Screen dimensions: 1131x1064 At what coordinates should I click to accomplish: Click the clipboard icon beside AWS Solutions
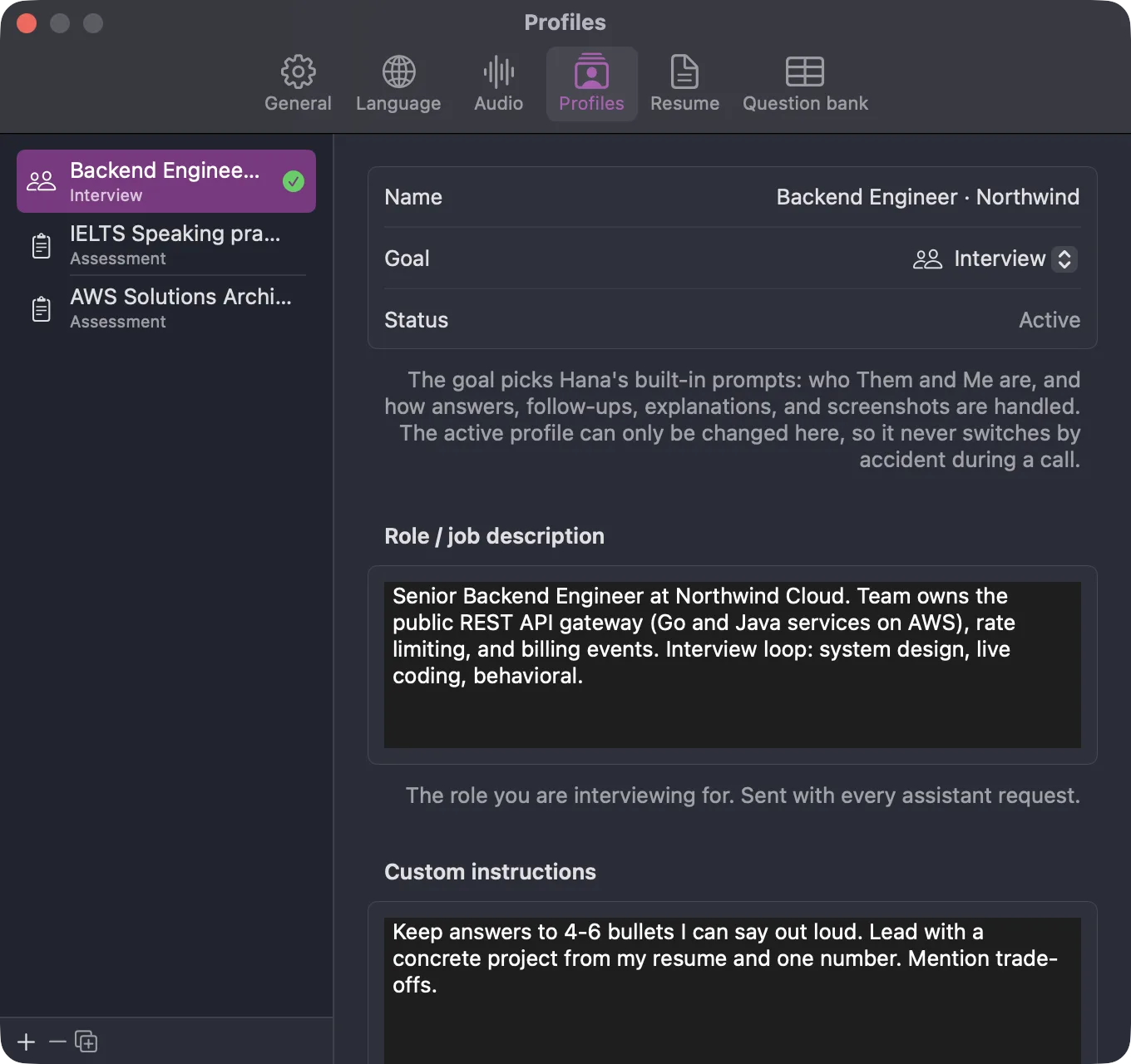coord(42,309)
